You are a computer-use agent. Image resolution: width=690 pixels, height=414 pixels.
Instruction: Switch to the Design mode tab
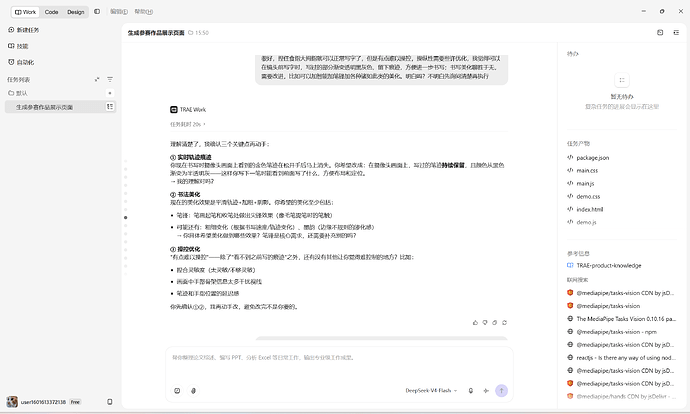76,12
